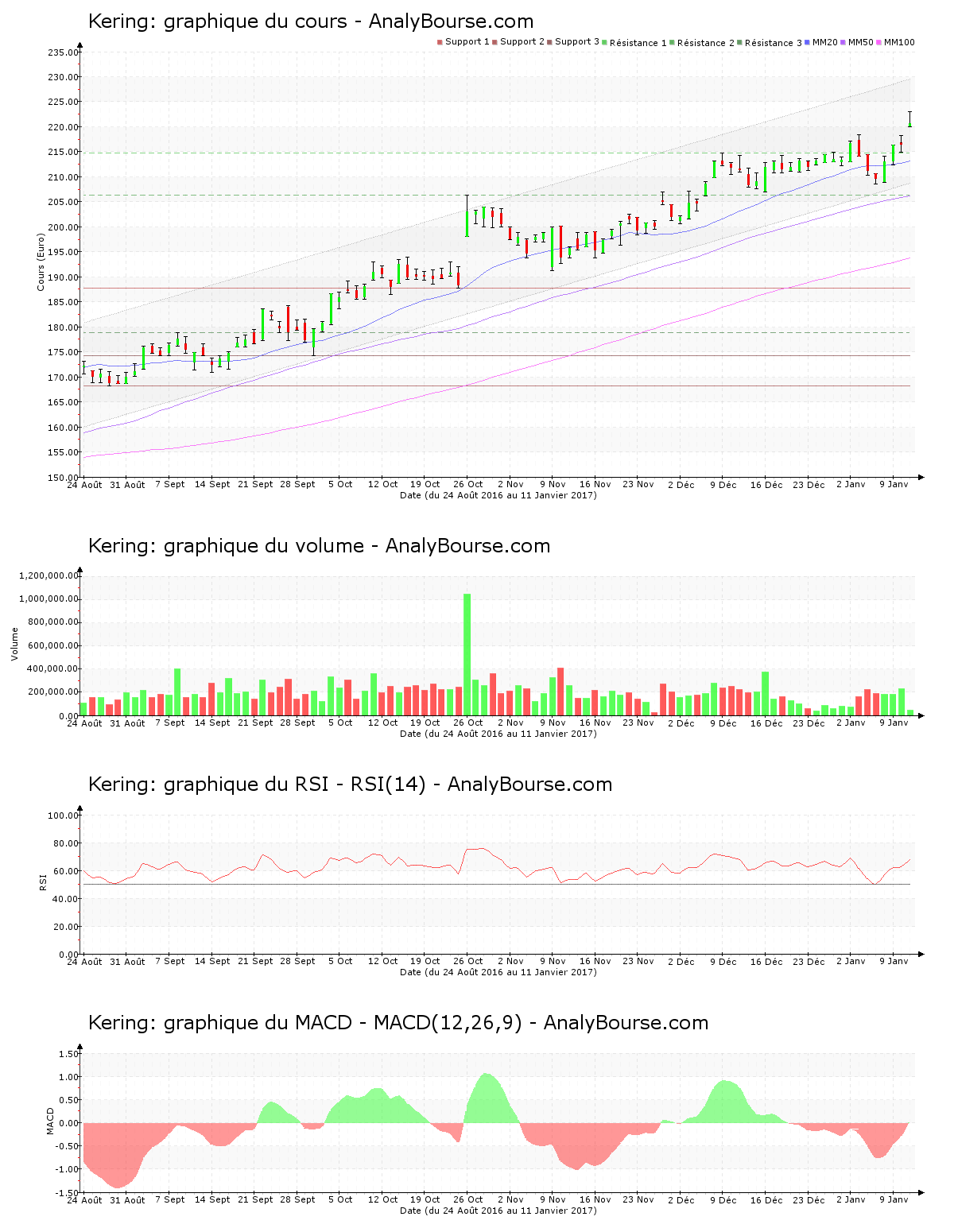Click '26 Oct' date under price chart

click(x=468, y=484)
